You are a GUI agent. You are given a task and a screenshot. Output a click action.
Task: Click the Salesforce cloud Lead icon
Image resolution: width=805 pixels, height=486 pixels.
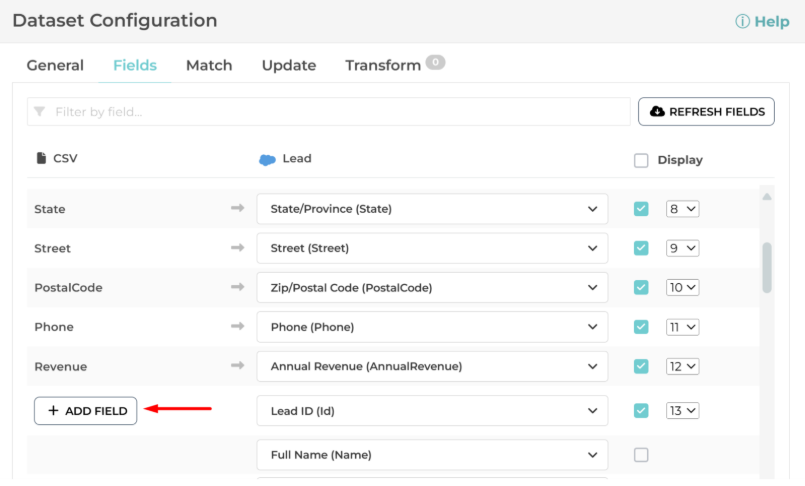point(267,159)
